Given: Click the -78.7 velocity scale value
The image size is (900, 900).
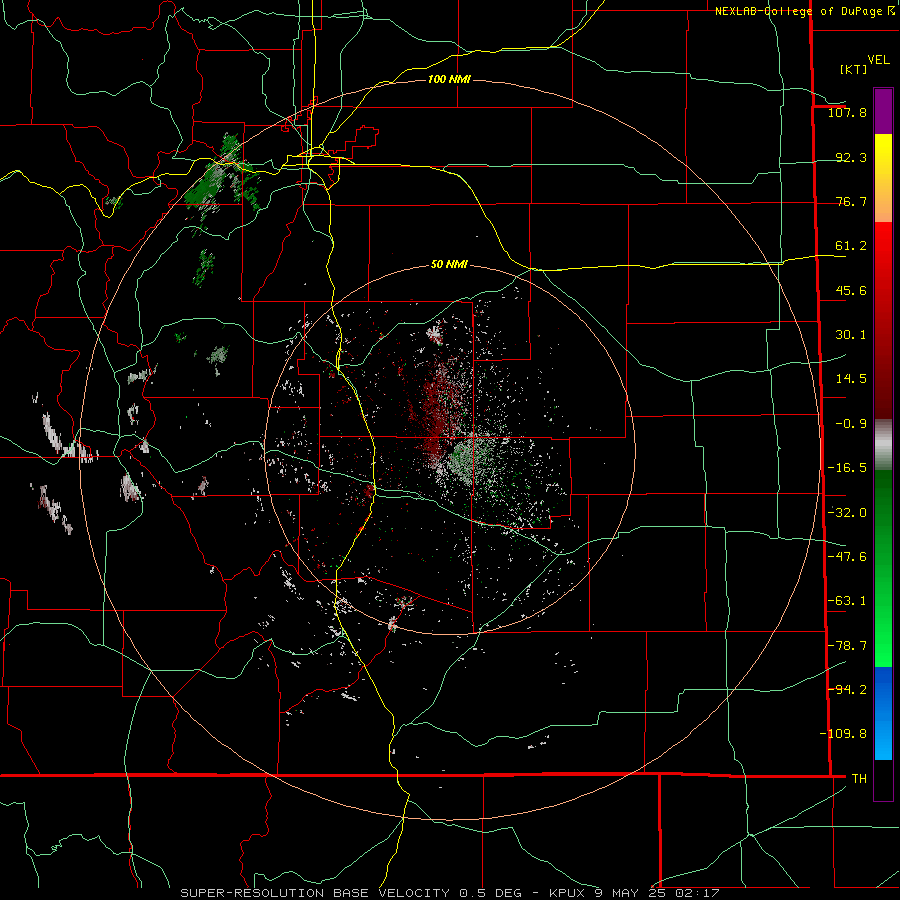Looking at the screenshot, I should [847, 646].
